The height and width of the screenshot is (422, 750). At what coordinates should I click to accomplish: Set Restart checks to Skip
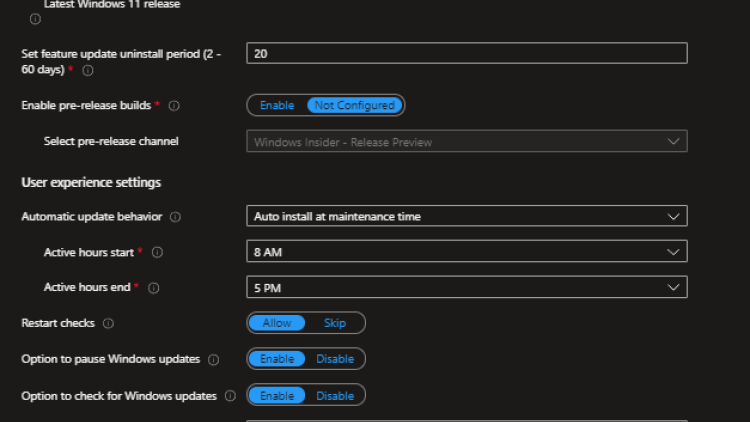334,323
